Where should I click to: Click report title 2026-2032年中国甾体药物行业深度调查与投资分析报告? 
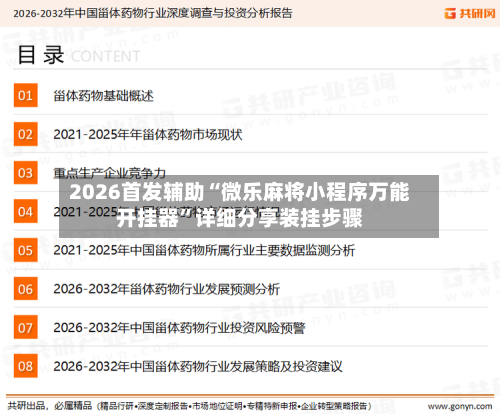tap(153, 13)
